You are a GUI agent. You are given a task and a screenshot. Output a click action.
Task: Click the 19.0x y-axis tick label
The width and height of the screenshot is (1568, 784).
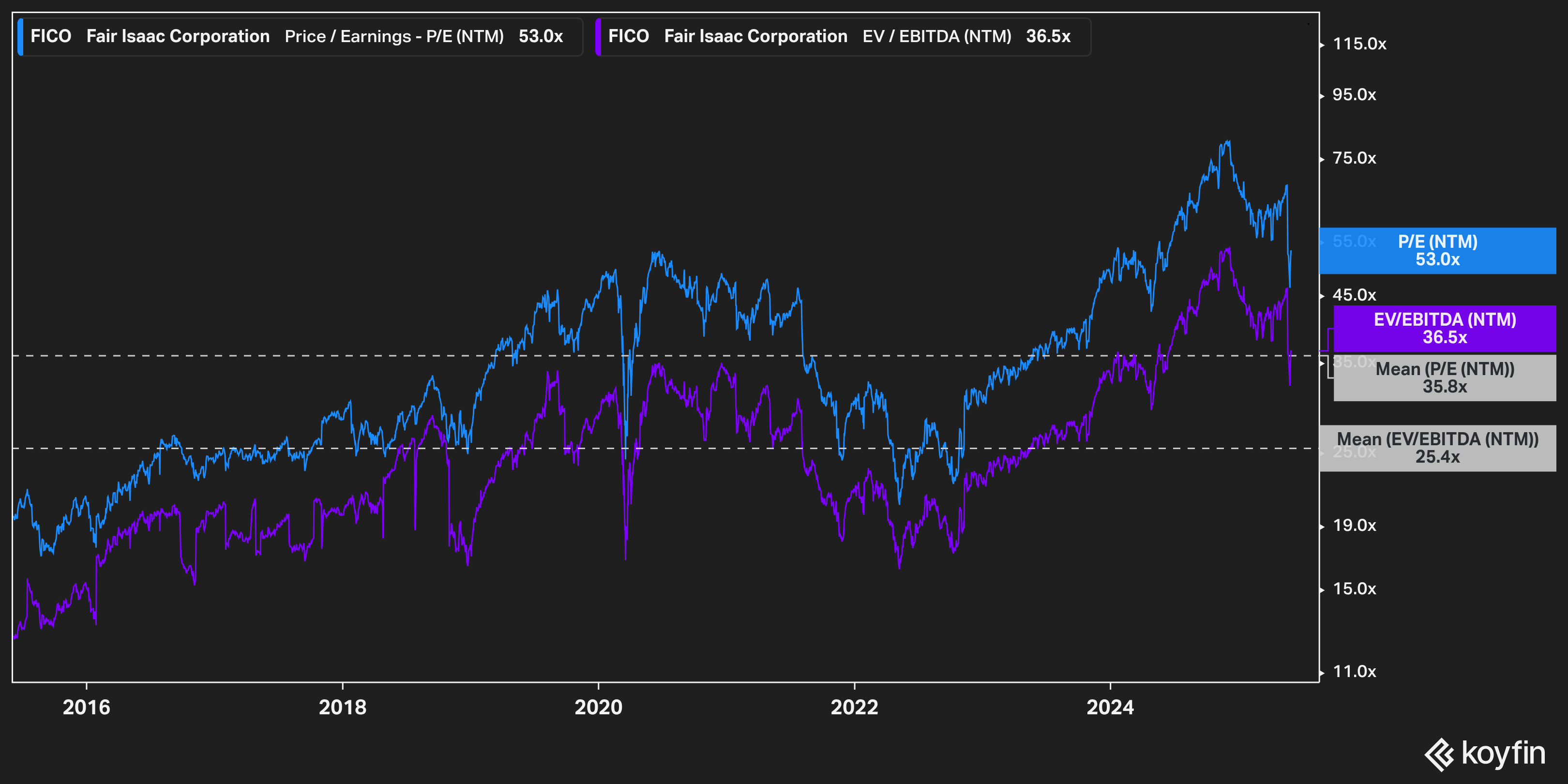tap(1355, 525)
